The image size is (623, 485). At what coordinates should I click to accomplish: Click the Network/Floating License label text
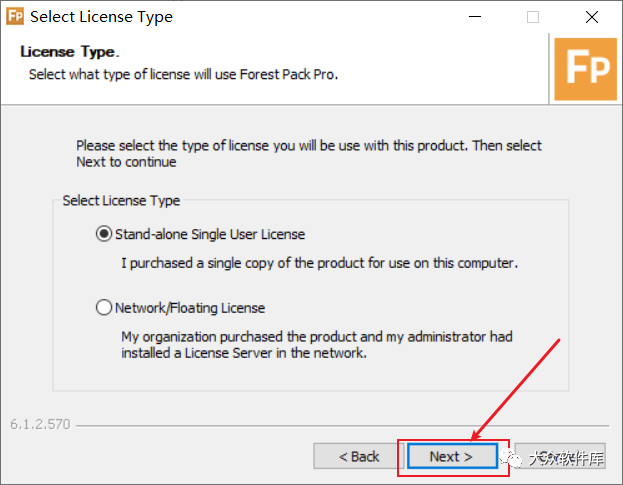[x=190, y=308]
